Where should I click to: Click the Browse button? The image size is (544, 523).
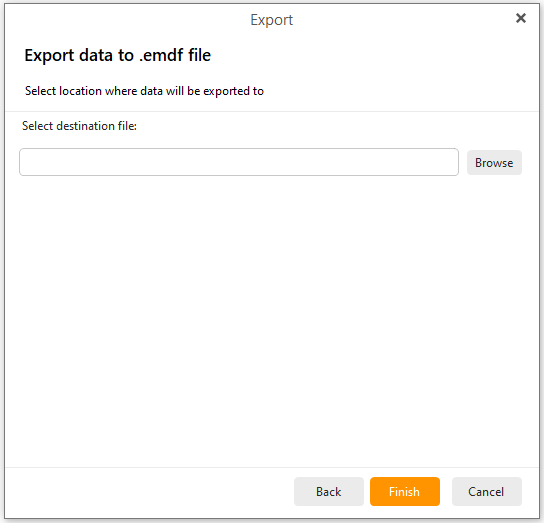(494, 162)
